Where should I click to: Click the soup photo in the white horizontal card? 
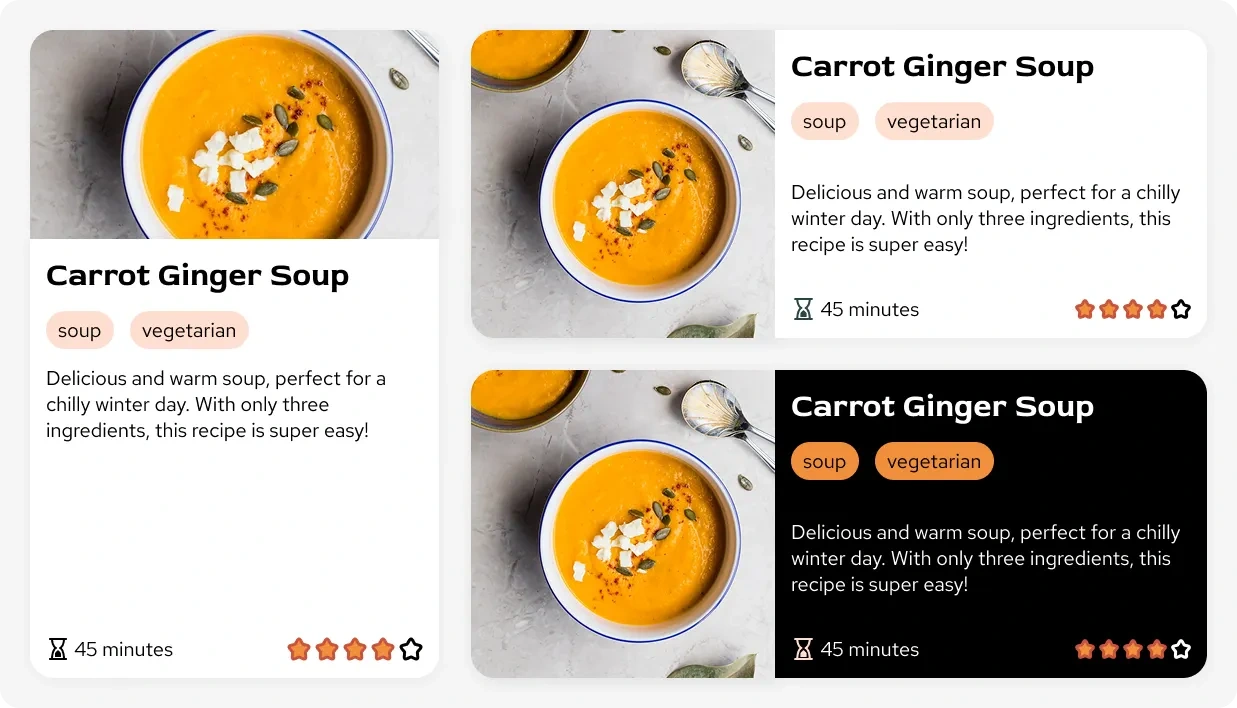[x=623, y=184]
